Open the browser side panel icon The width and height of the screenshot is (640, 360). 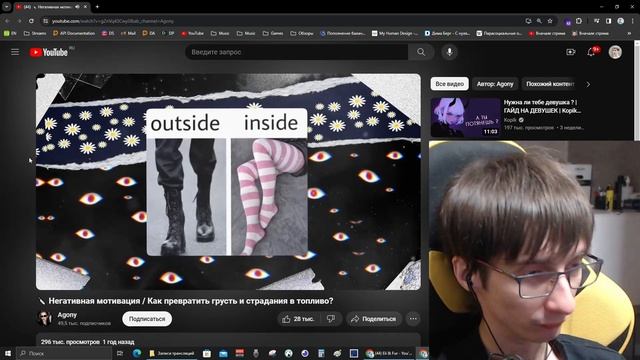(x=609, y=21)
